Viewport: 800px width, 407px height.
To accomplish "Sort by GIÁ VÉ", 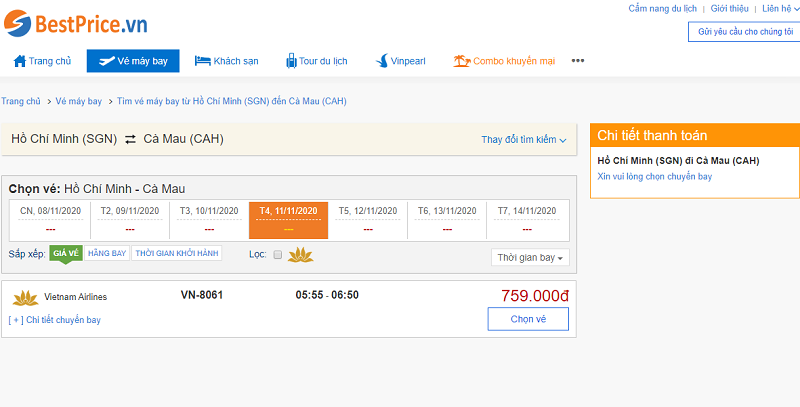I will point(66,253).
